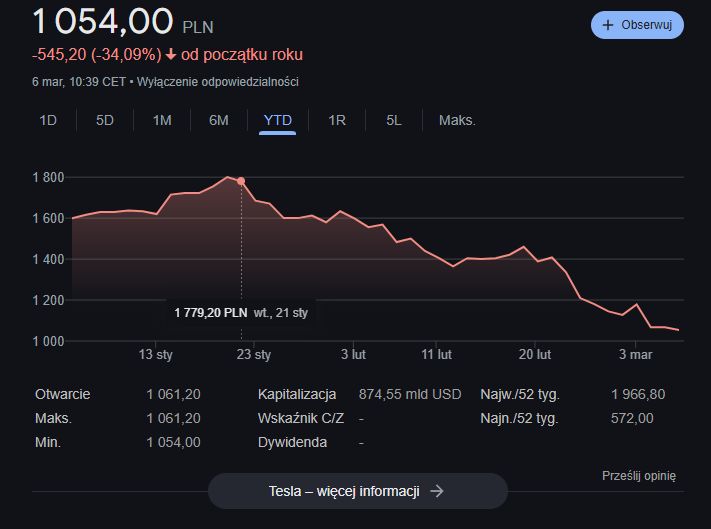Screen dimensions: 711x529
Task: Show the 5L chart range
Action: click(394, 121)
